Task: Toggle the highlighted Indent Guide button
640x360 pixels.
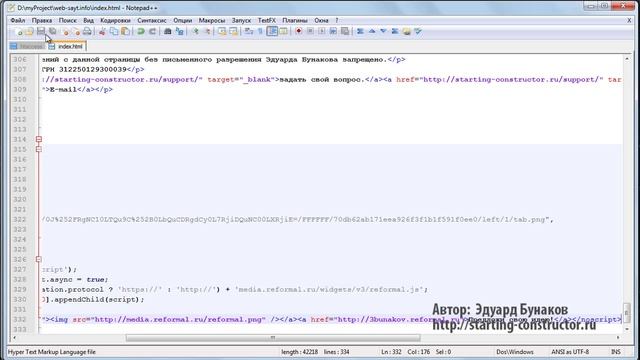Action: 272,31
